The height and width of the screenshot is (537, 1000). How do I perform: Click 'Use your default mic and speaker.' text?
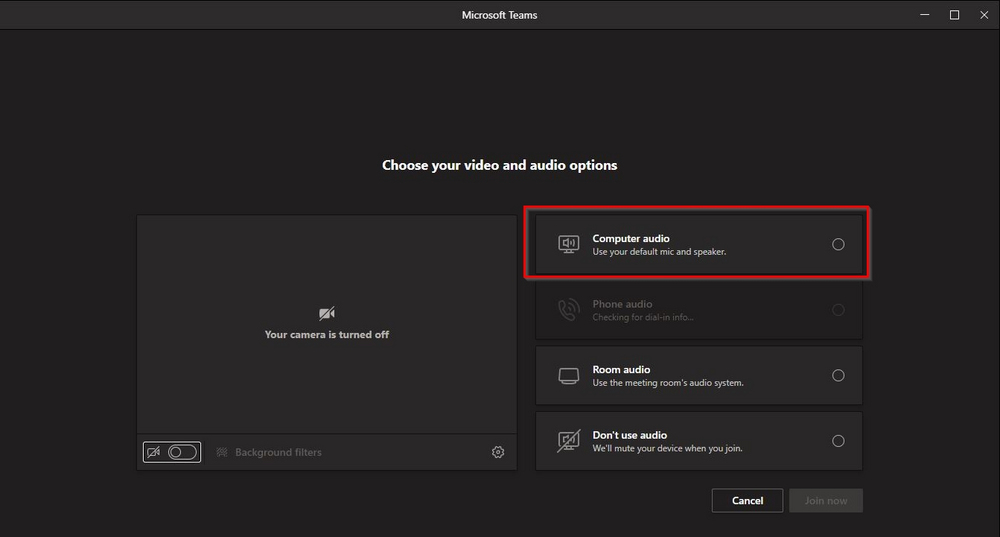tap(659, 252)
